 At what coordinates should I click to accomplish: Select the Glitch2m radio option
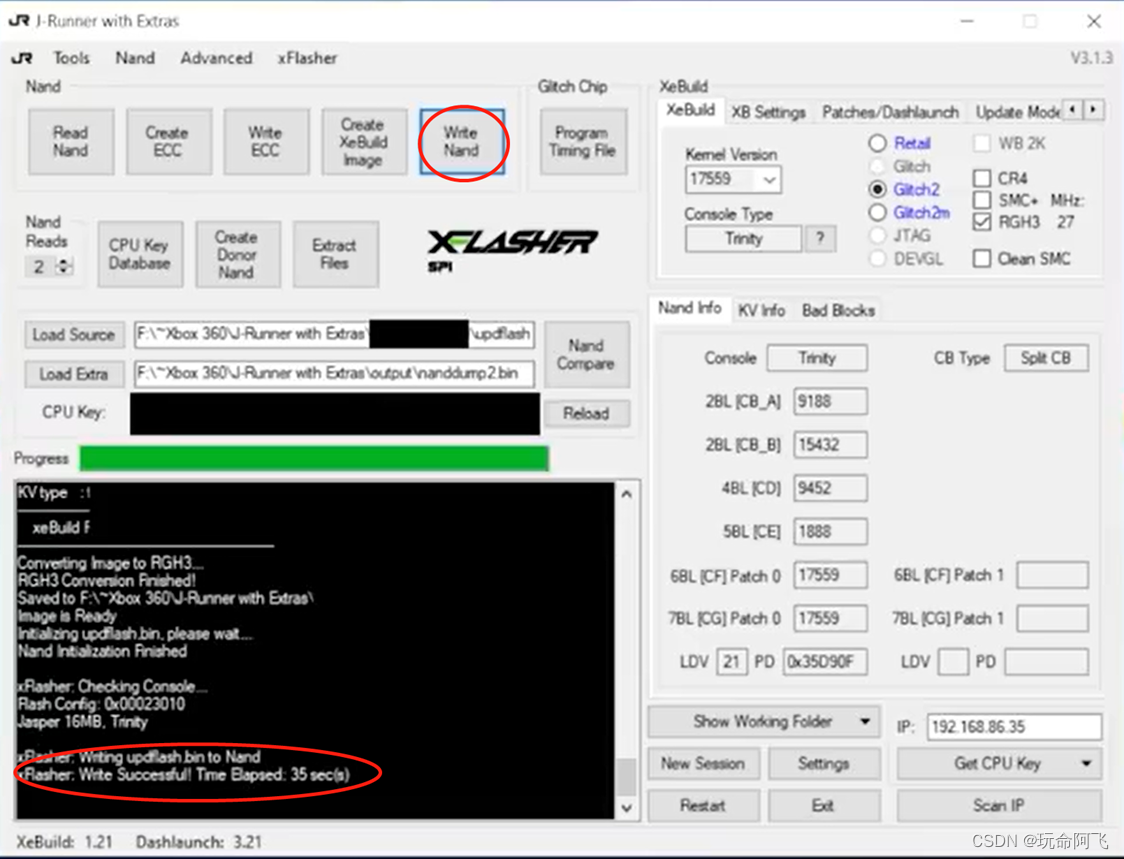point(877,212)
